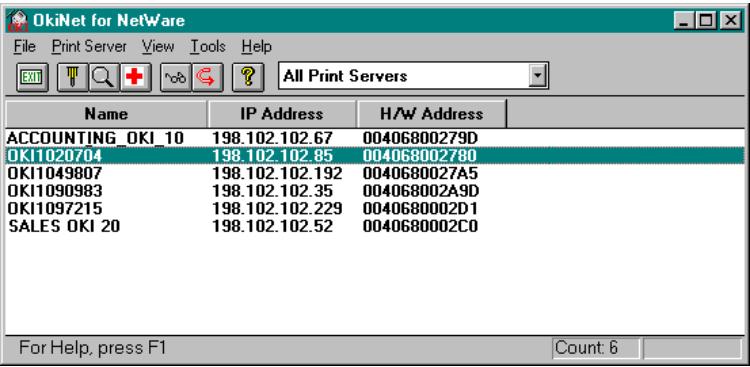Minimize the OkiNet window
Viewport: 750px width, 367px height.
(685, 20)
